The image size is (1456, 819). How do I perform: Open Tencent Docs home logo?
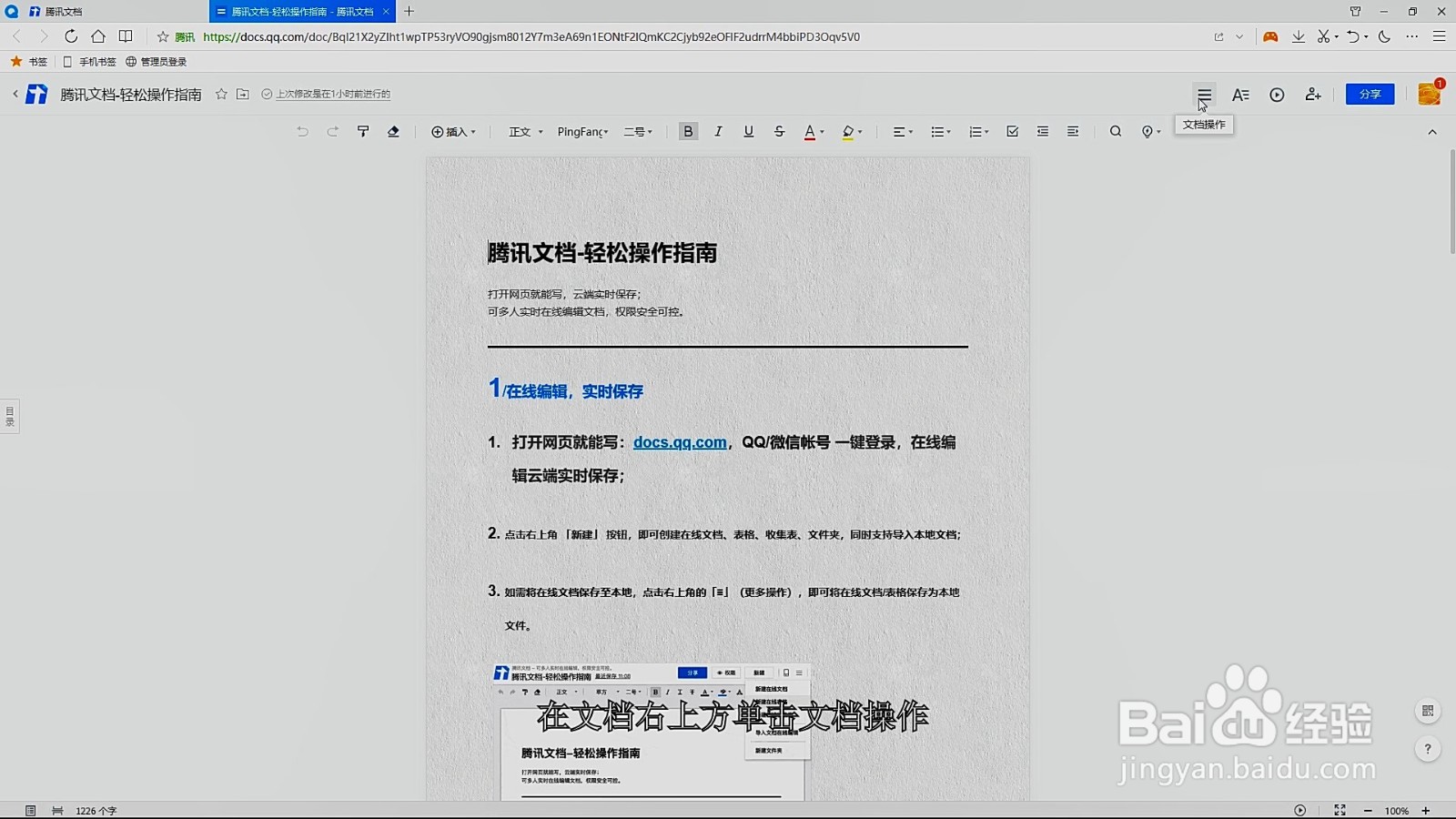click(37, 95)
